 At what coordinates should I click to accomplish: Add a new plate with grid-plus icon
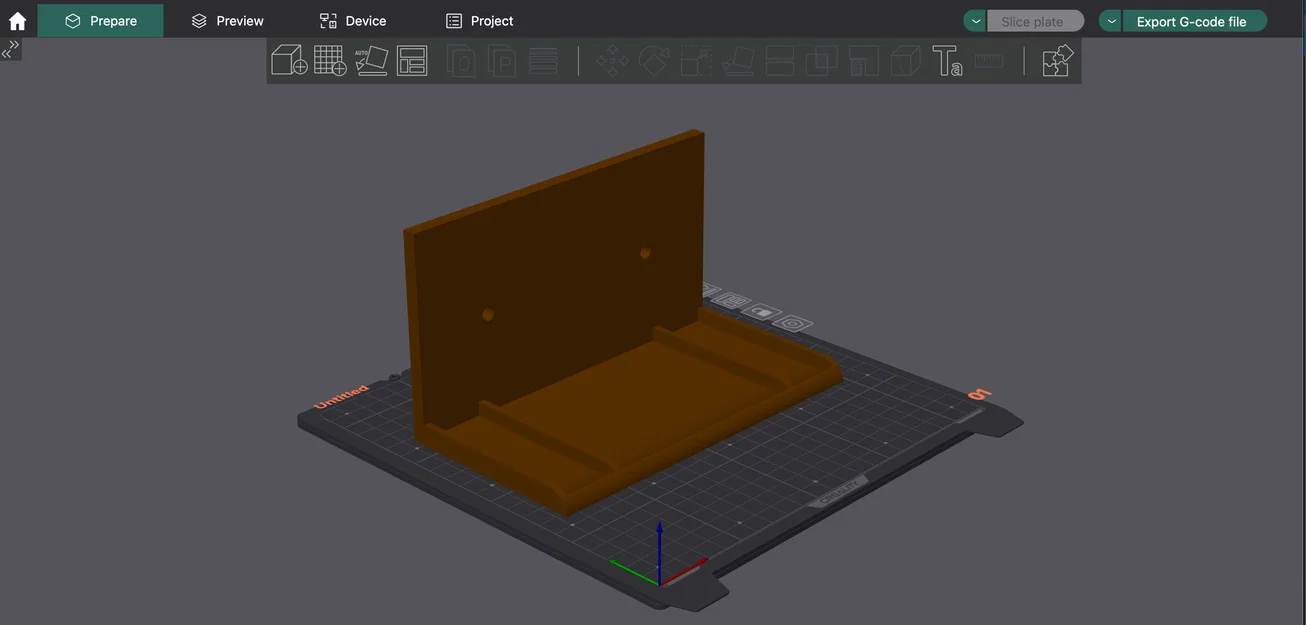(x=330, y=60)
